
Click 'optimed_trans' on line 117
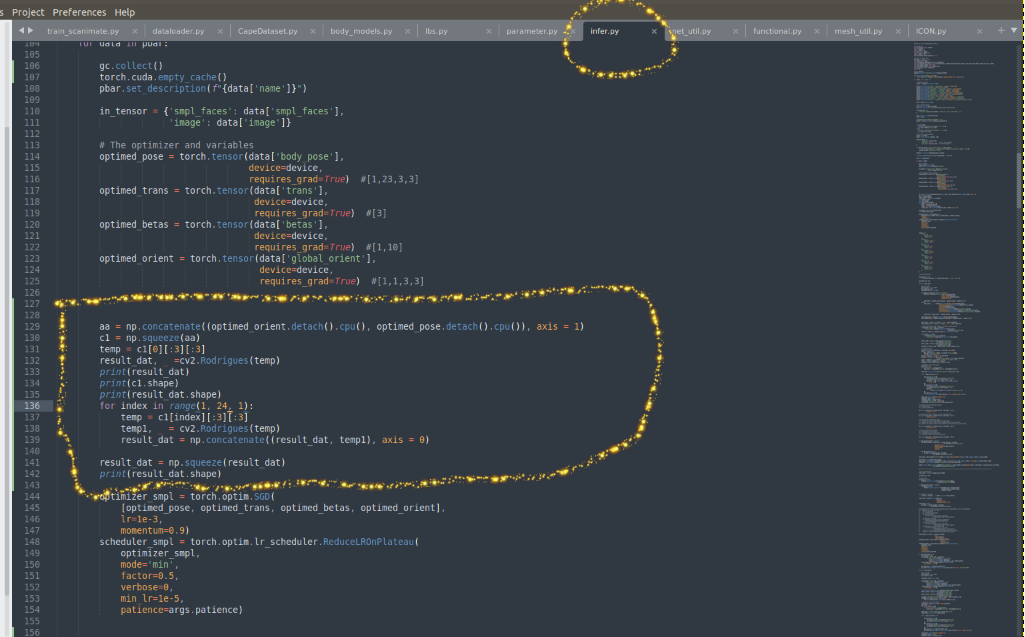[133, 190]
